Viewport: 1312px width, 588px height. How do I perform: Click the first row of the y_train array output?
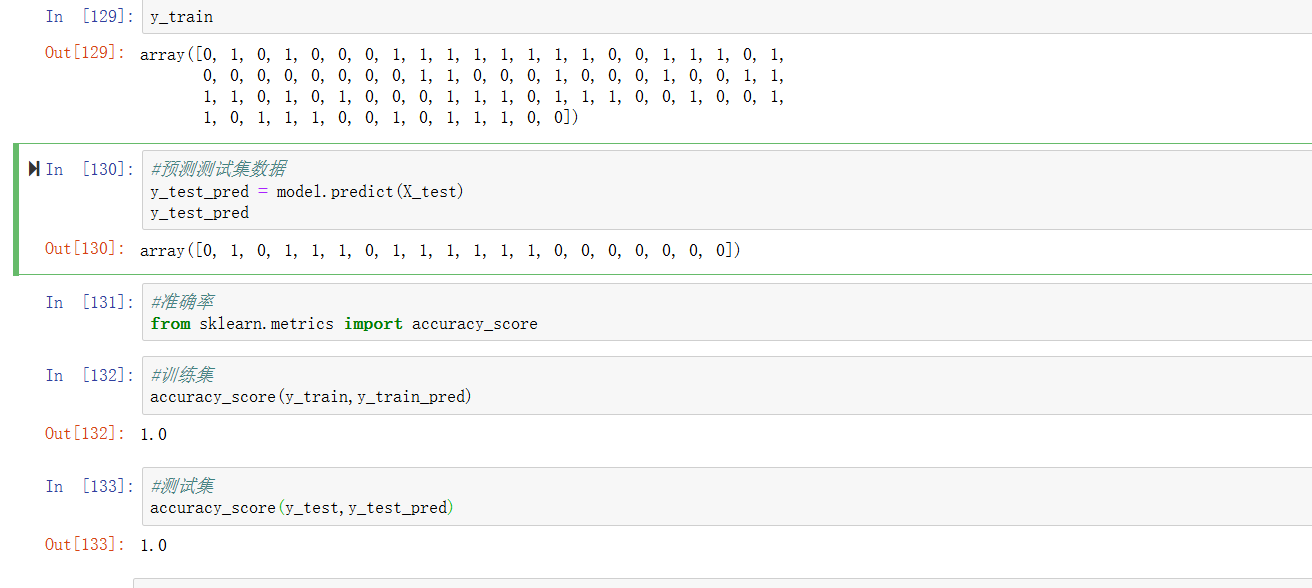point(463,55)
